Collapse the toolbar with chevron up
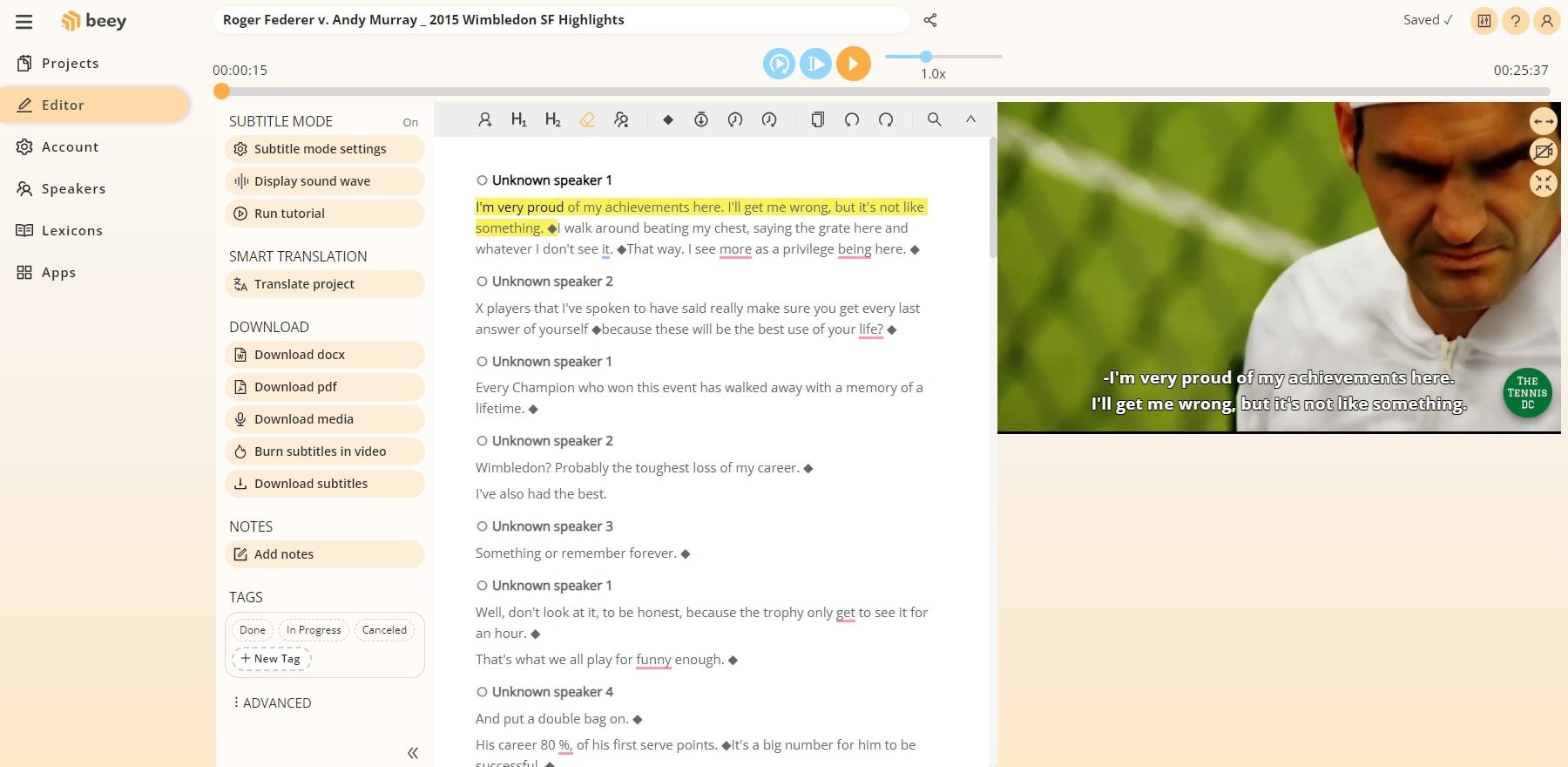This screenshot has width=1568, height=767. coord(970,119)
